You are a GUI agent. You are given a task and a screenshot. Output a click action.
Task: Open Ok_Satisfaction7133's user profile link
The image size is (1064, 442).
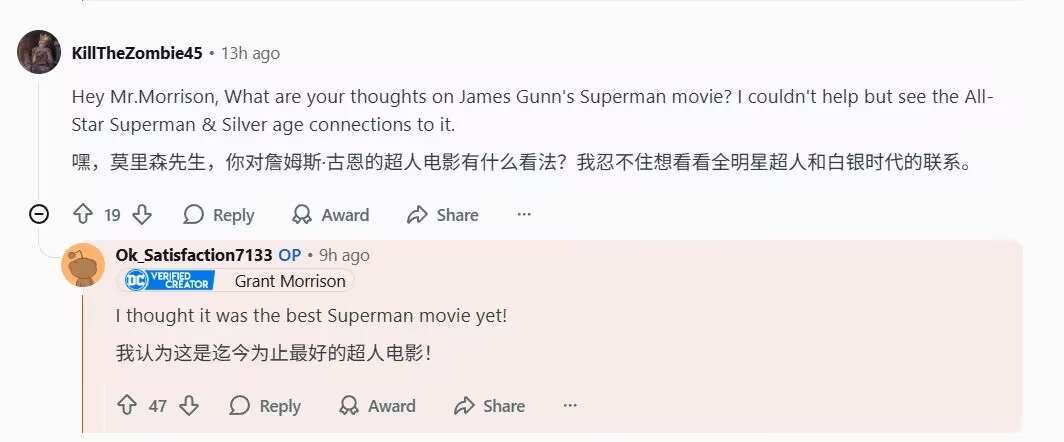tap(194, 255)
